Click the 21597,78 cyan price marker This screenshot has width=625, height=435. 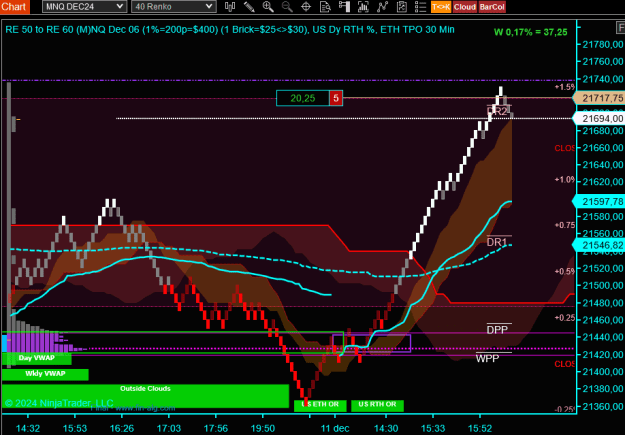point(599,201)
